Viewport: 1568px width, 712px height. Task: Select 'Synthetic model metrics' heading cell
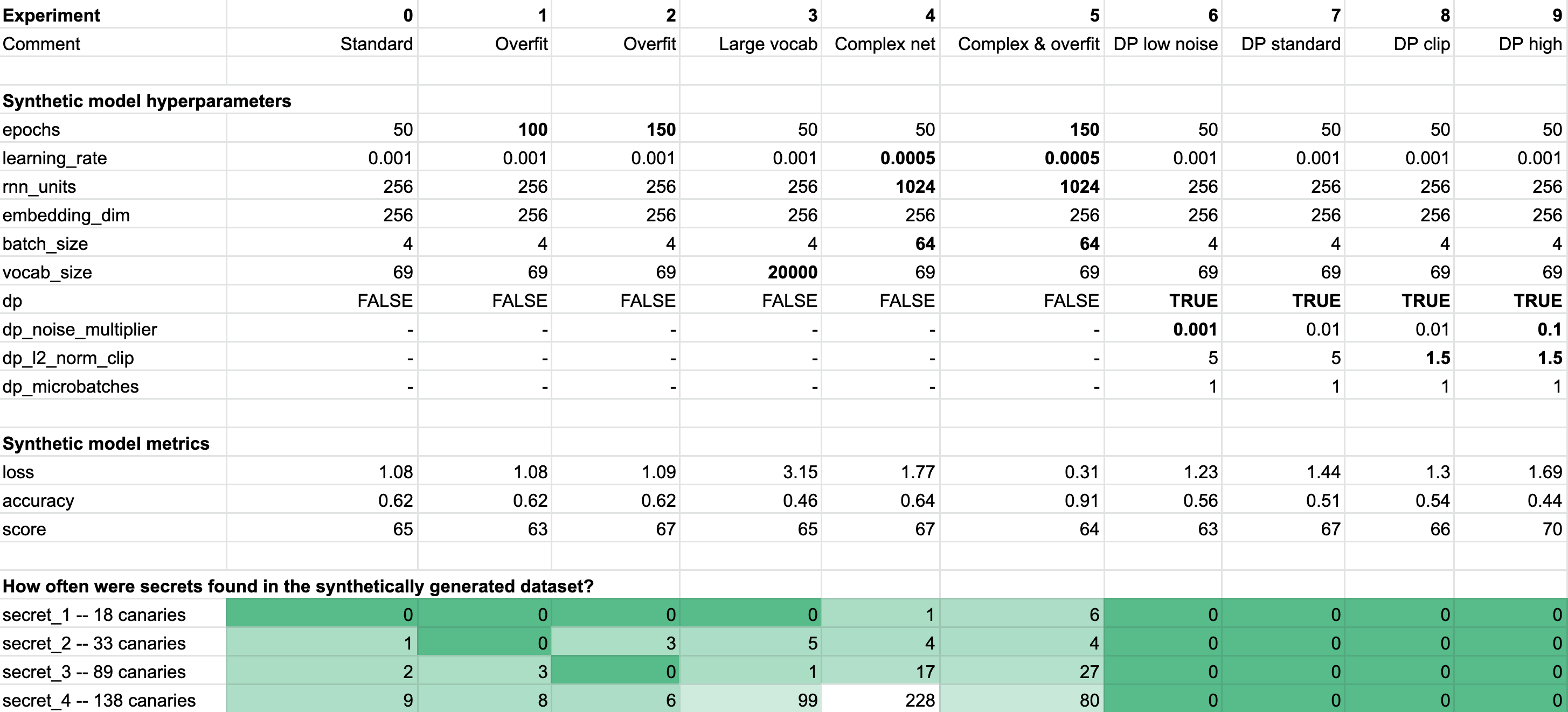point(113,443)
